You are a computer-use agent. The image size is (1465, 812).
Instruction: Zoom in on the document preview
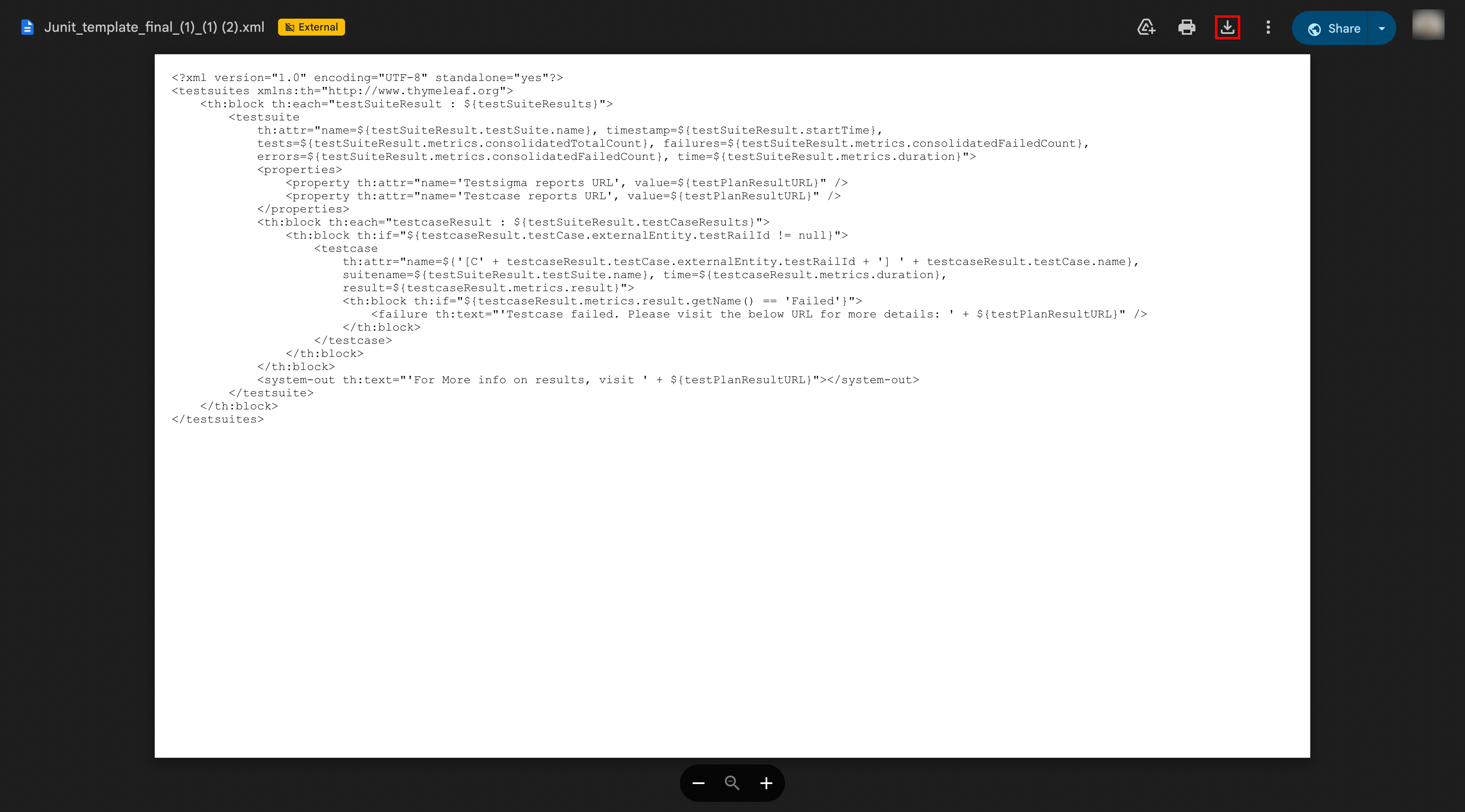(x=766, y=783)
